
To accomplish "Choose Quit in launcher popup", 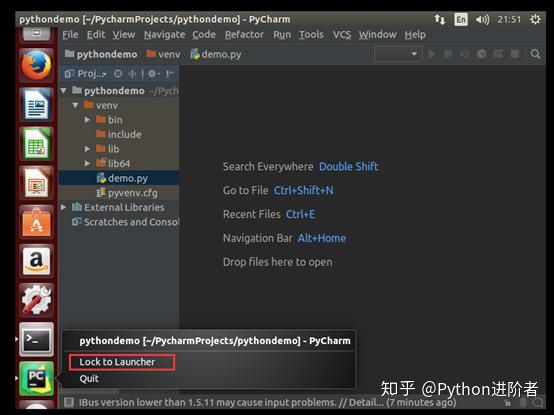I will click(89, 379).
